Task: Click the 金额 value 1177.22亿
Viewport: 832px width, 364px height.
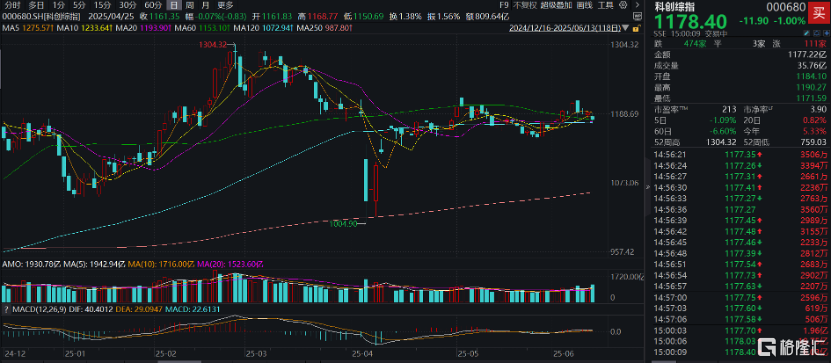Action: point(807,54)
